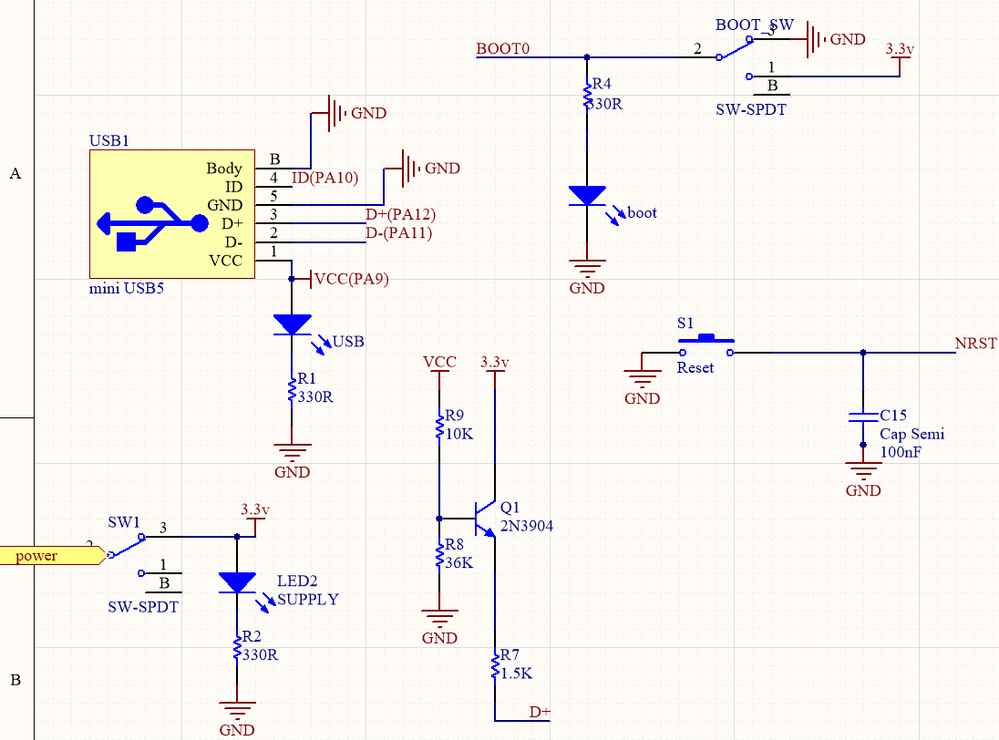Select the S1 Reset pushbutton symbol
The height and width of the screenshot is (740, 999).
click(x=706, y=346)
